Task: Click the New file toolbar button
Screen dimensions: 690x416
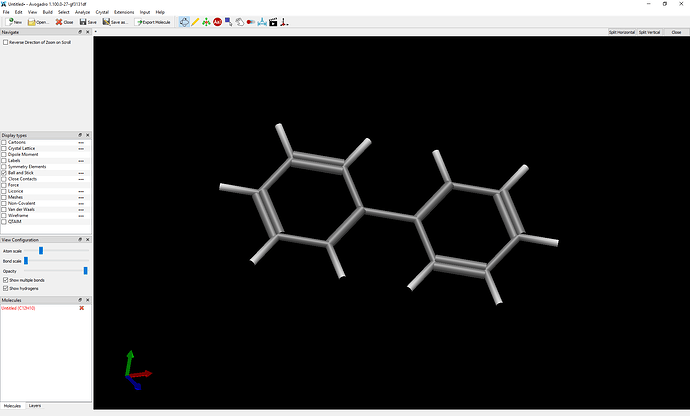Action: 14,22
